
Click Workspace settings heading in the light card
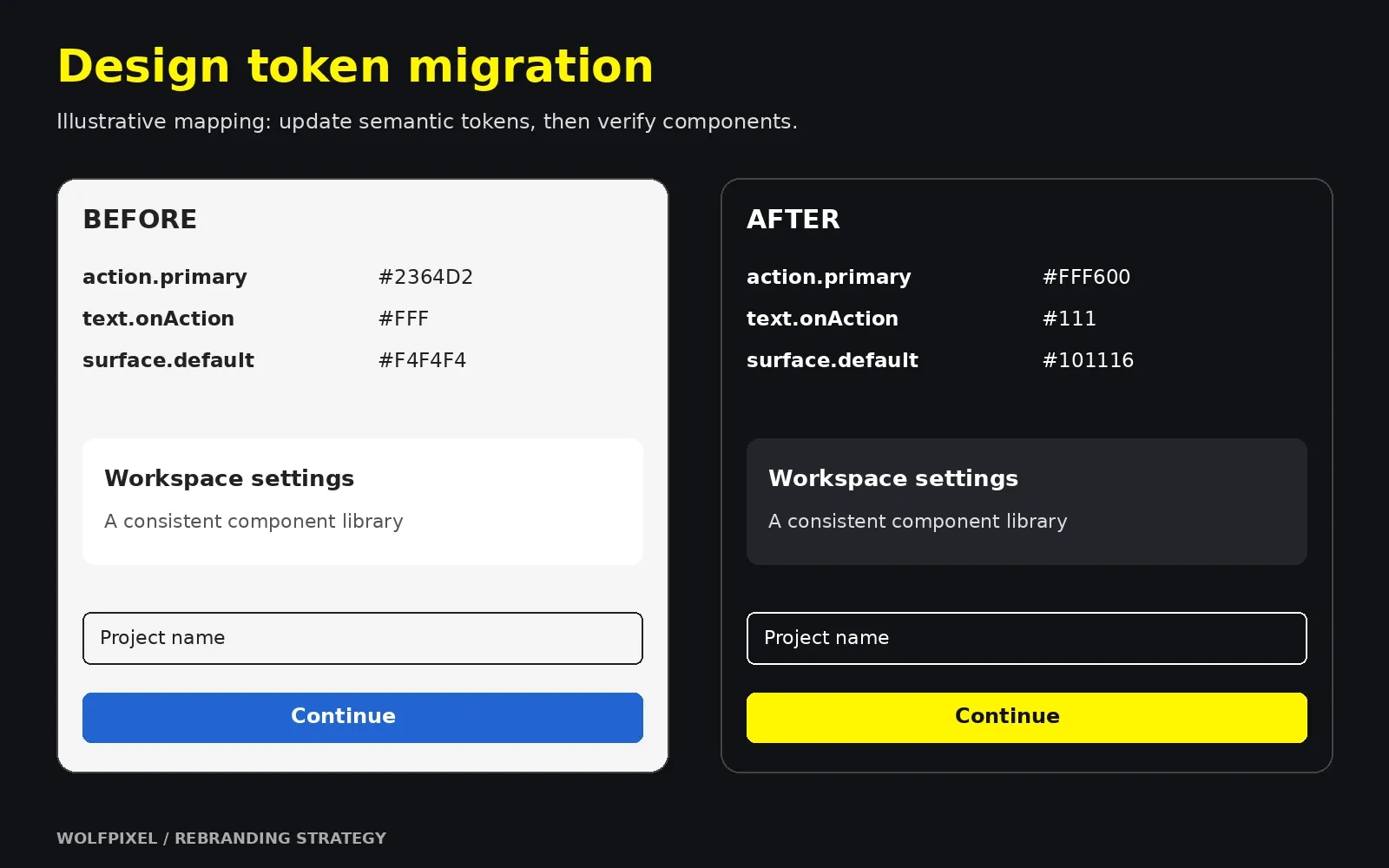[x=229, y=479]
